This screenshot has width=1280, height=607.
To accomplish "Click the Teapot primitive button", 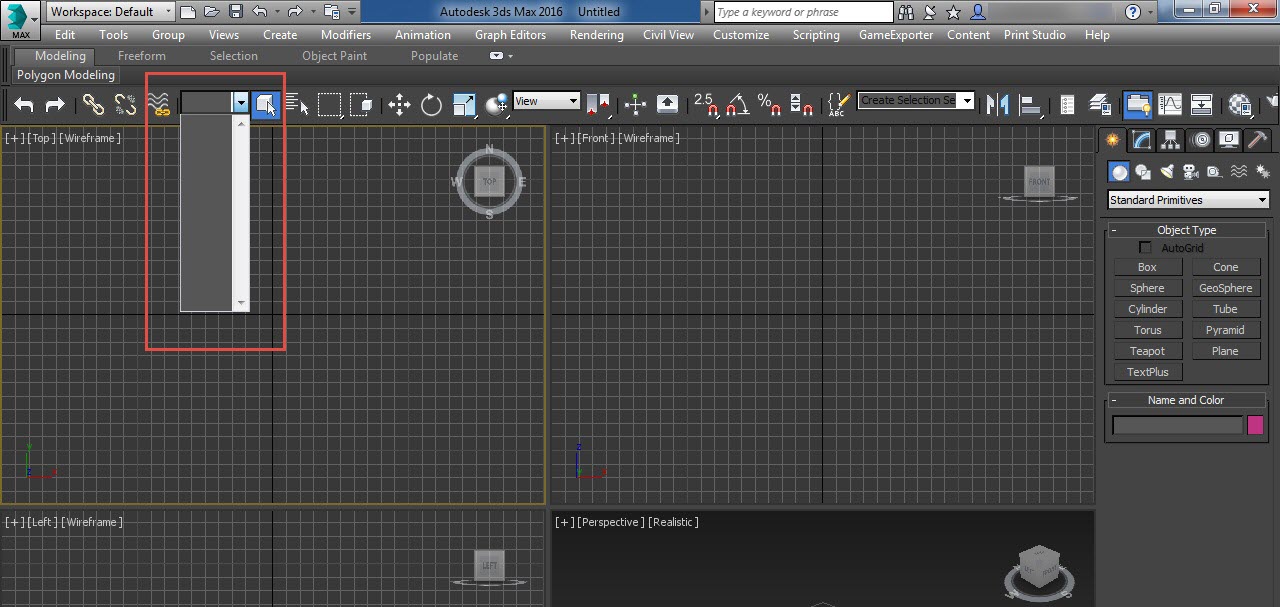I will click(x=1147, y=350).
